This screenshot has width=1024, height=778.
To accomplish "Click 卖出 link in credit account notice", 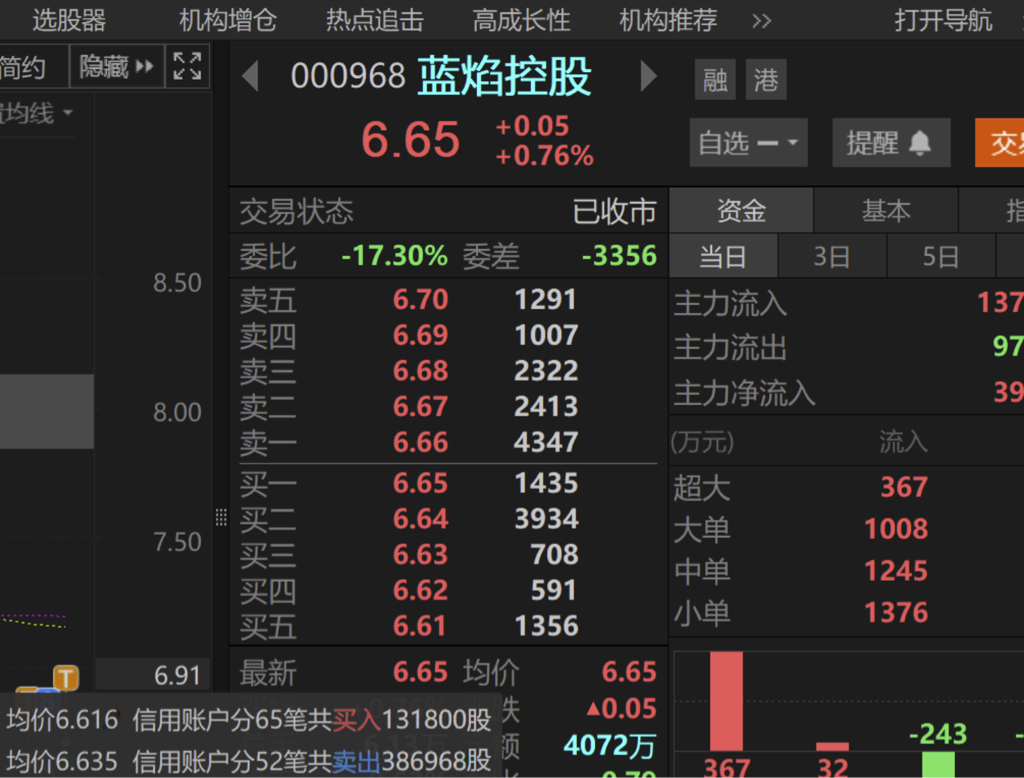I will coord(357,761).
